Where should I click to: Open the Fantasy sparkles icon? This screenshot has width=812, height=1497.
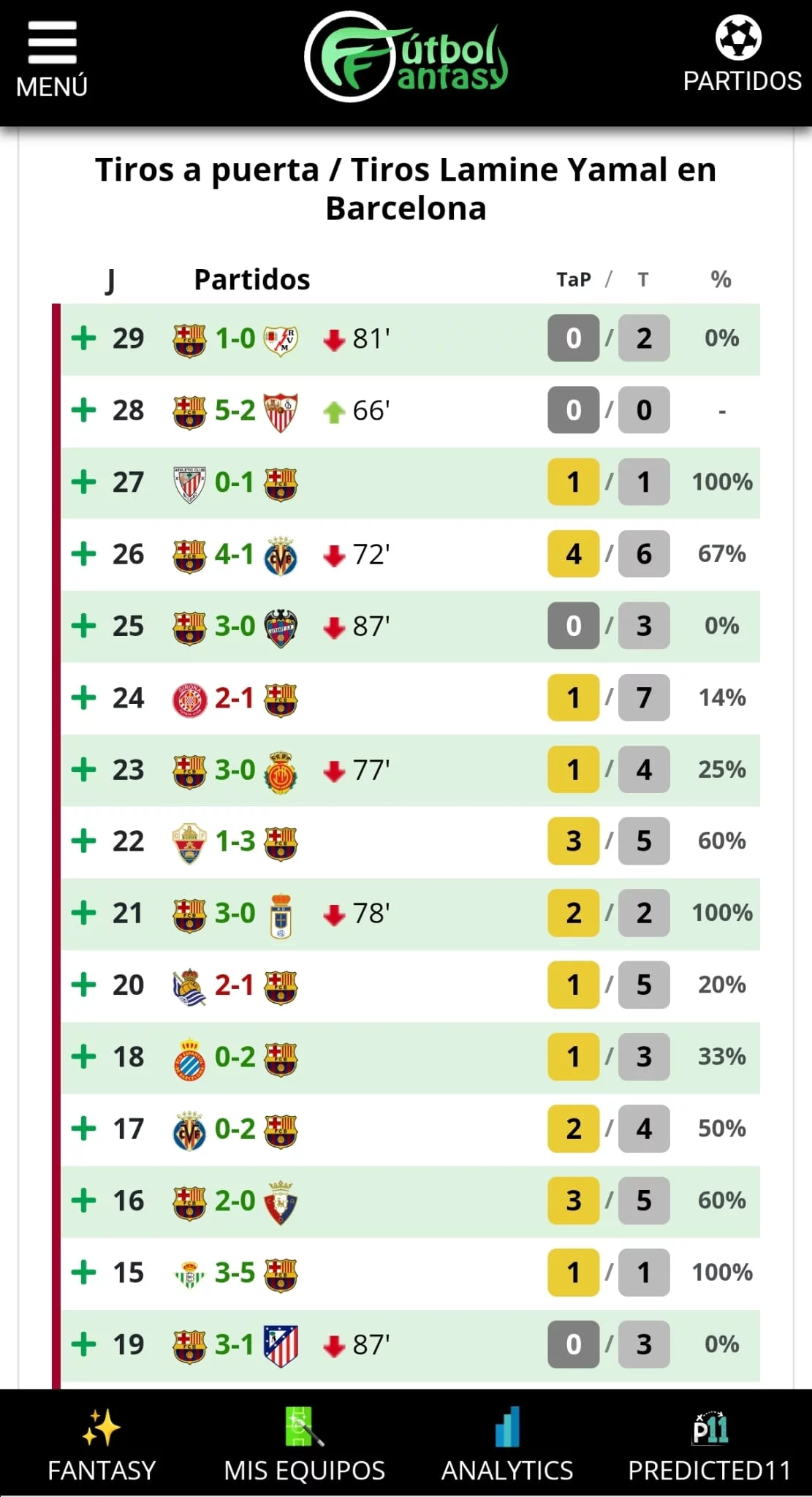101,1428
